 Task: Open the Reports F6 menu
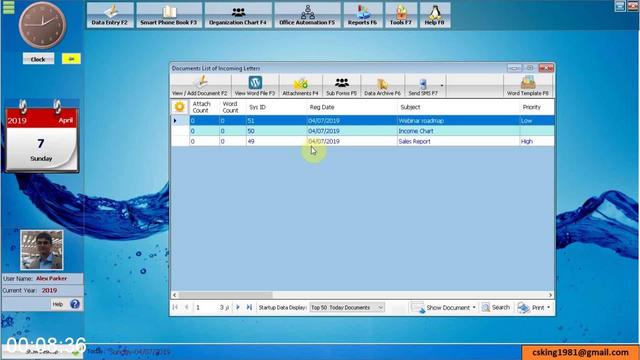click(362, 15)
